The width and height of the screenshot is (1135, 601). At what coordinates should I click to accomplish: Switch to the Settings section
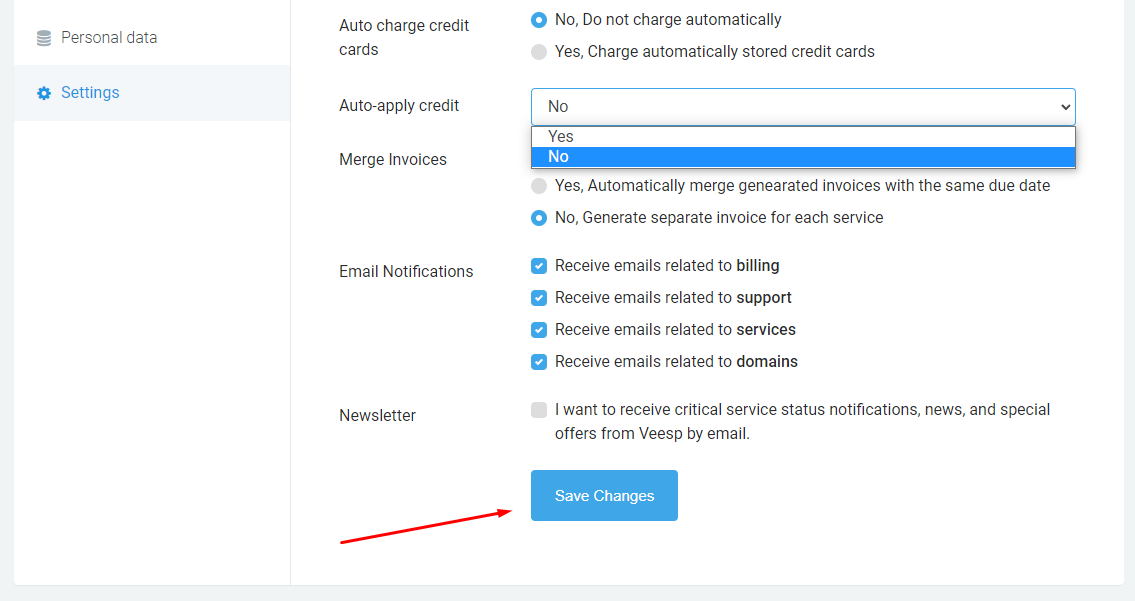click(x=90, y=92)
